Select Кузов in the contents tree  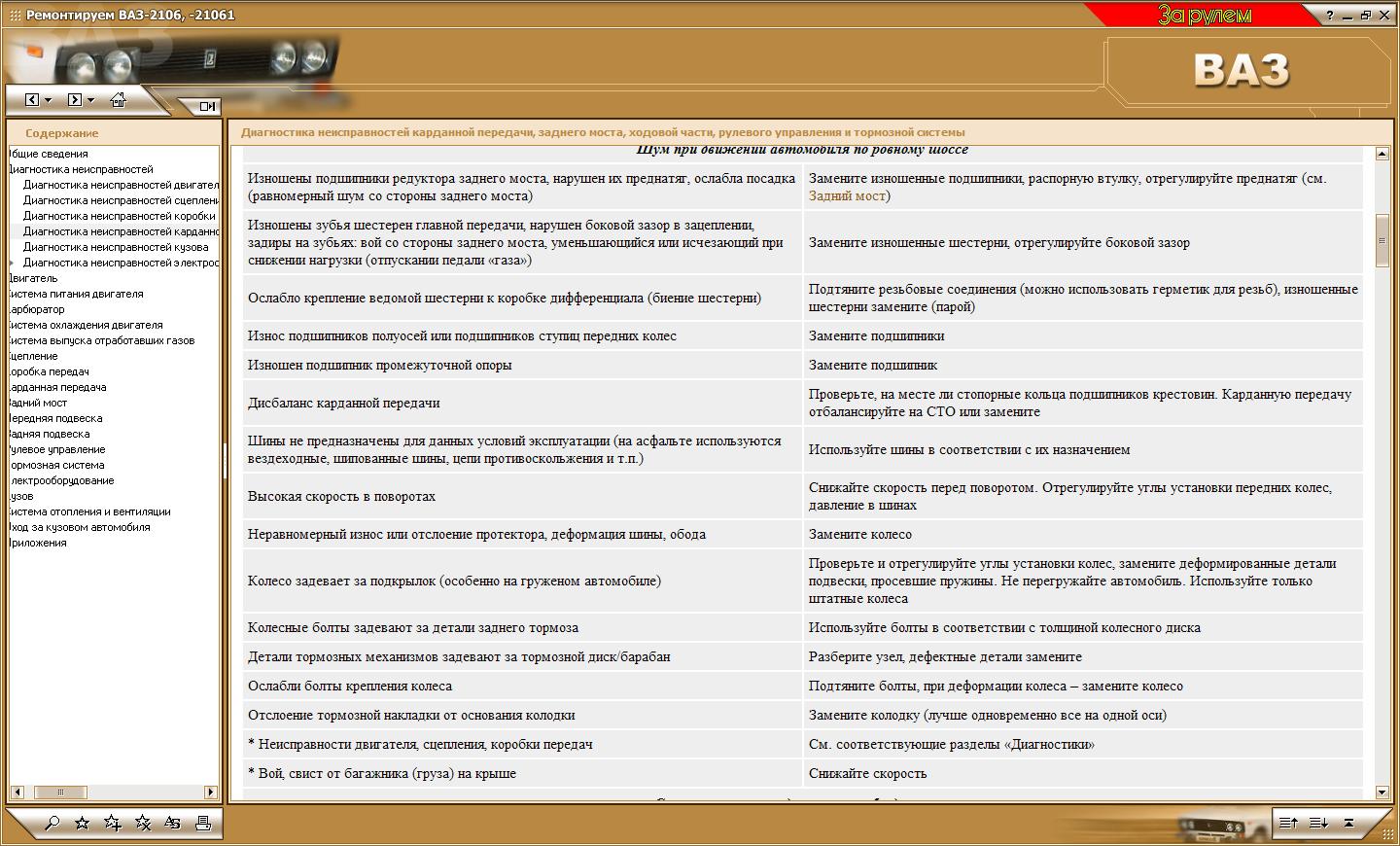(20, 496)
